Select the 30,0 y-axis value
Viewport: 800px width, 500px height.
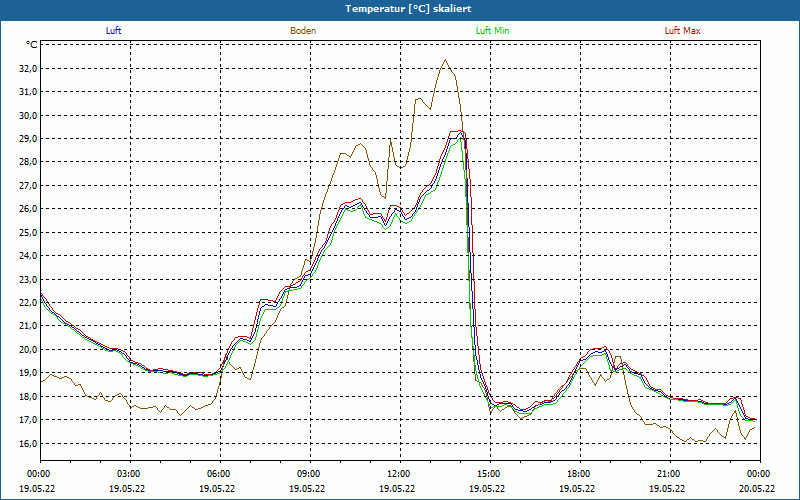28,115
